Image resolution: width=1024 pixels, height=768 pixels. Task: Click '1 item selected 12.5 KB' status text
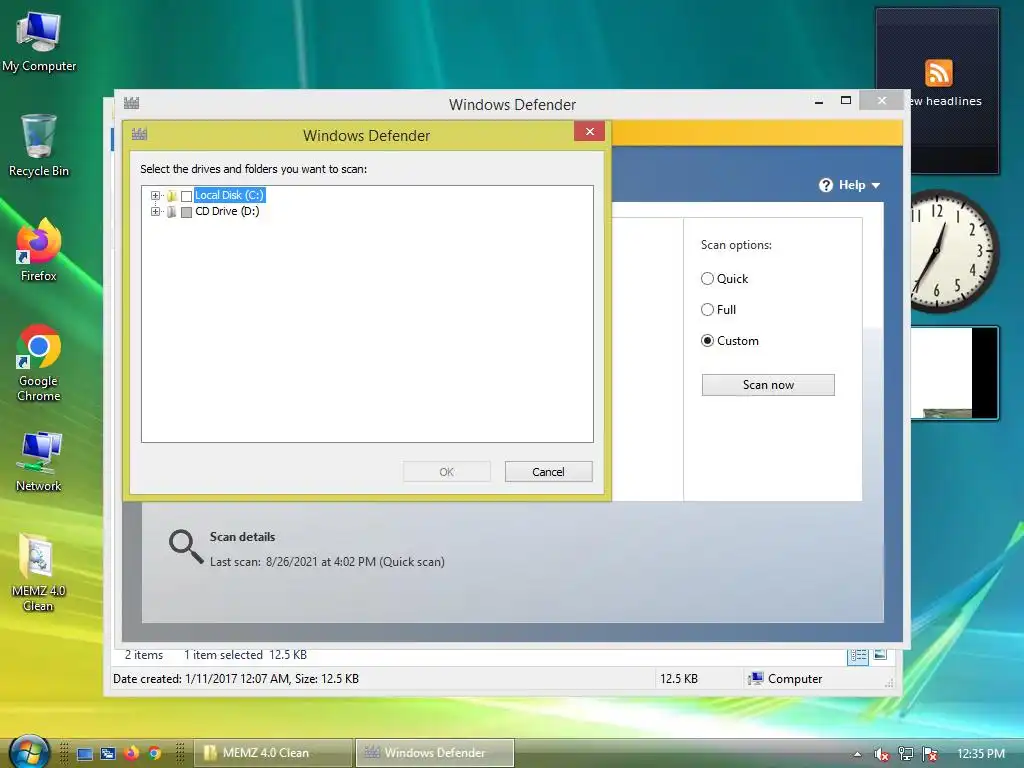[x=245, y=655]
